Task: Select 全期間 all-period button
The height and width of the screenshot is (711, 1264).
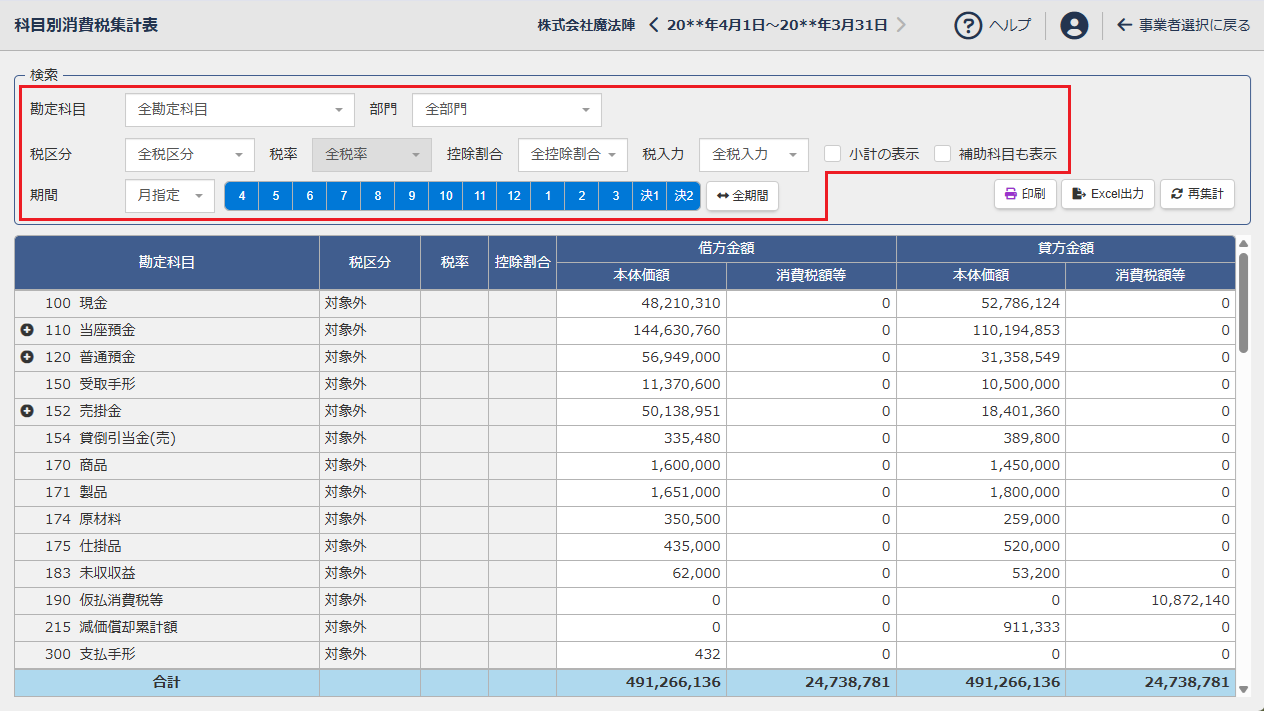Action: click(742, 196)
